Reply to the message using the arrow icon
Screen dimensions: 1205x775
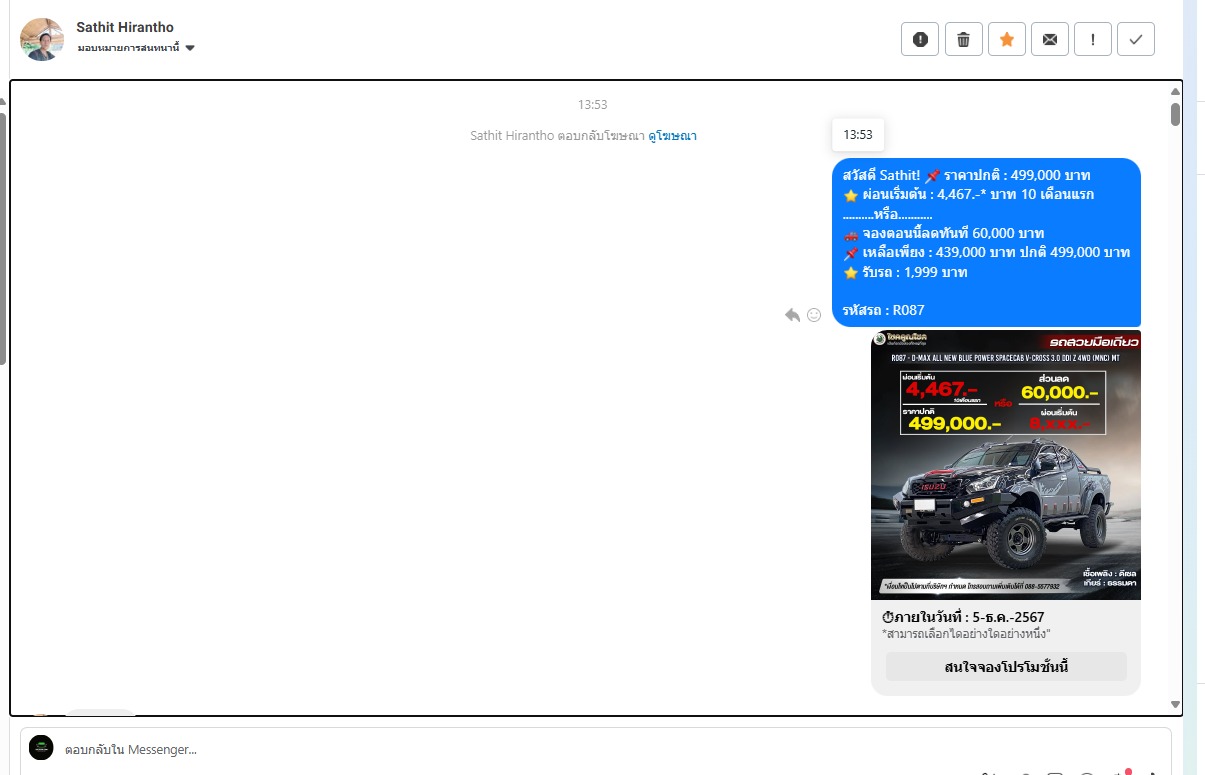click(x=792, y=315)
